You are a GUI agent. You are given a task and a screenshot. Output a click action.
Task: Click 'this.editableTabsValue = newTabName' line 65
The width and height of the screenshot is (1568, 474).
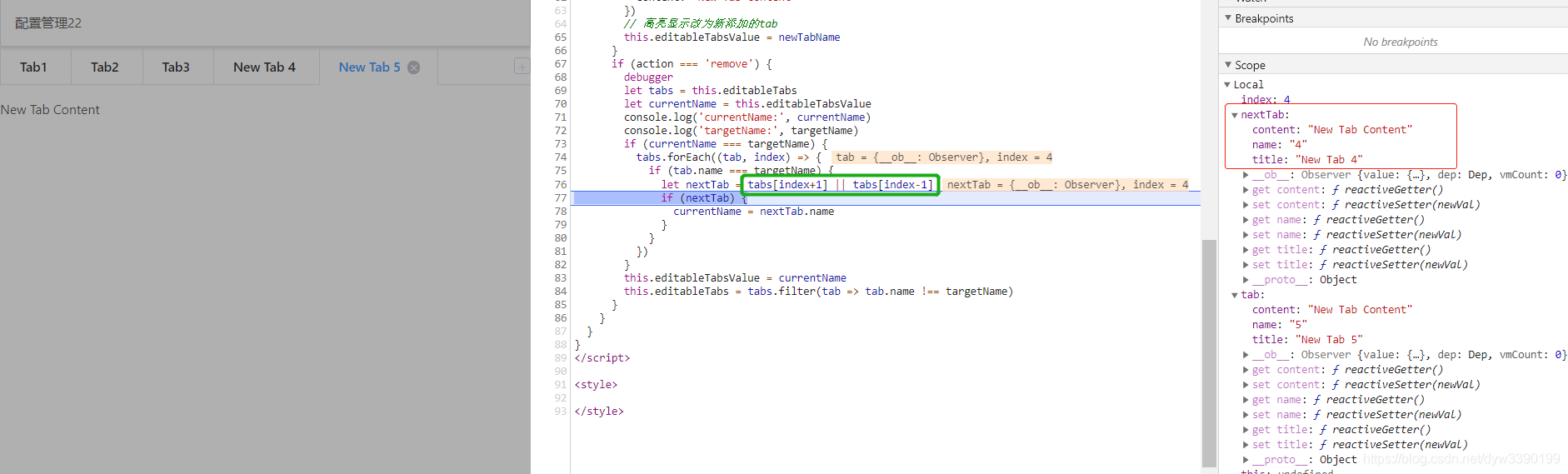pos(732,37)
